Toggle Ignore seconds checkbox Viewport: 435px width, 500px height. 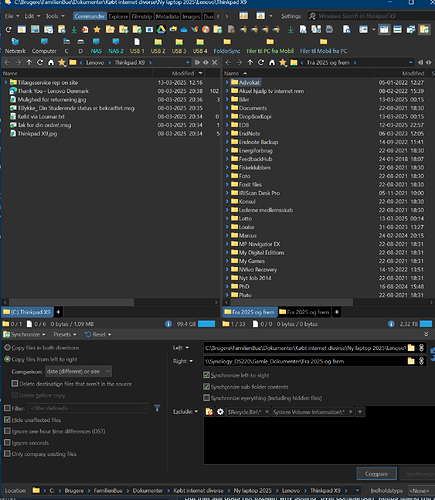[7, 443]
